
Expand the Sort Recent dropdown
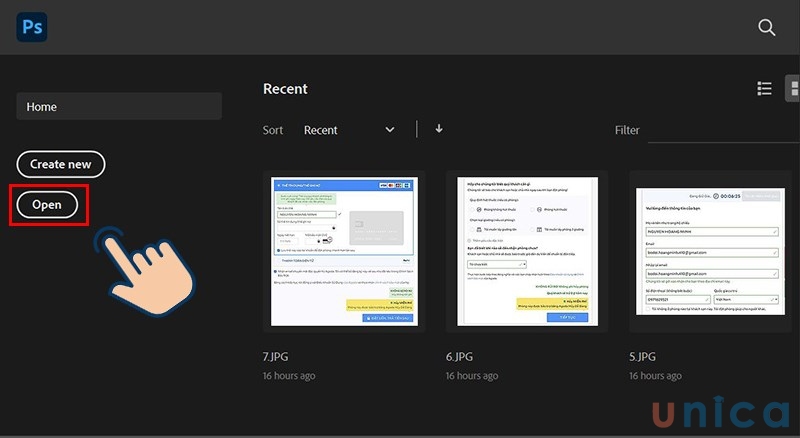349,130
